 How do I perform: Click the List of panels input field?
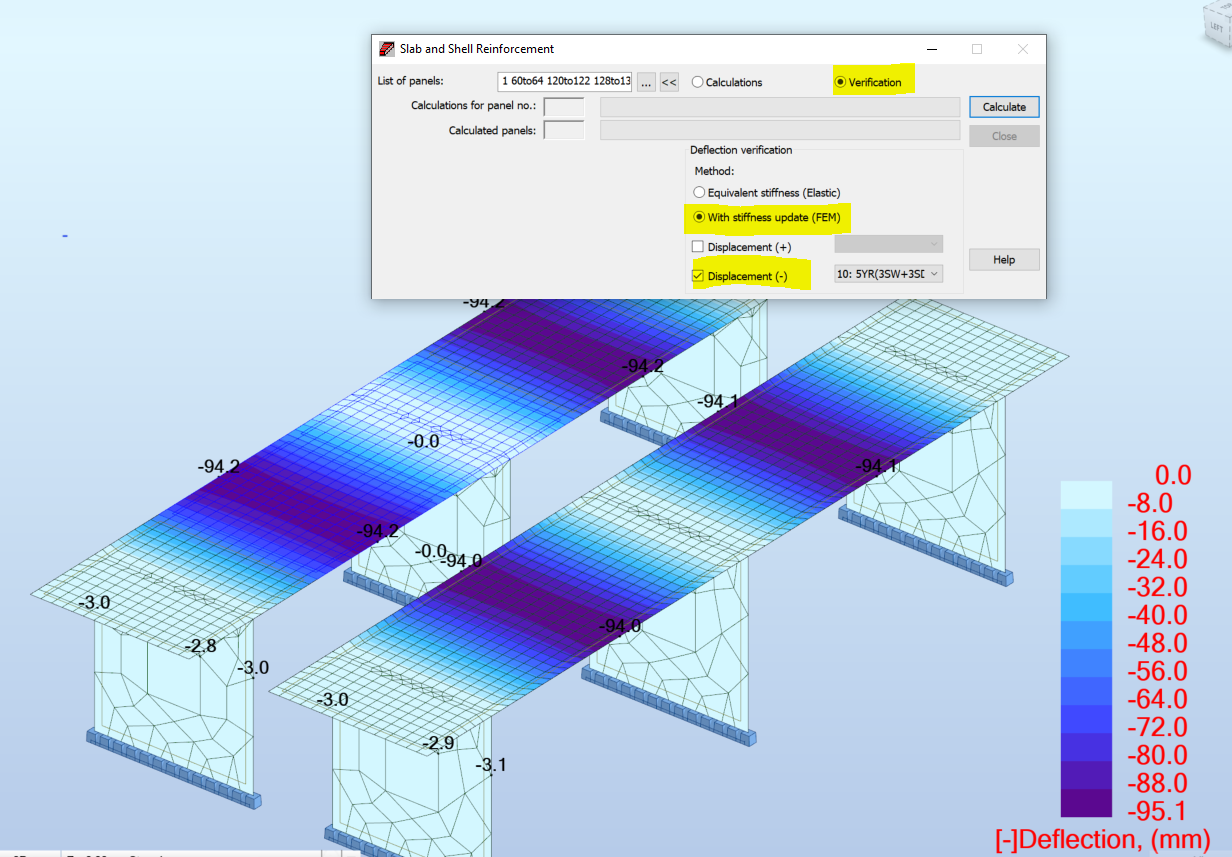[563, 82]
